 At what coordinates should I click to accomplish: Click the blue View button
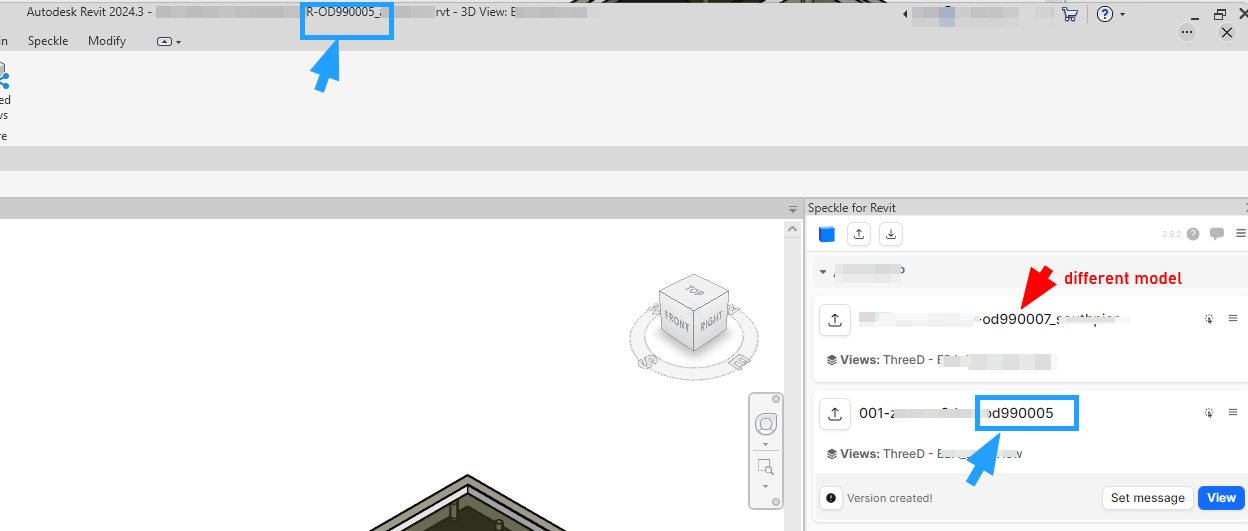click(x=1221, y=498)
